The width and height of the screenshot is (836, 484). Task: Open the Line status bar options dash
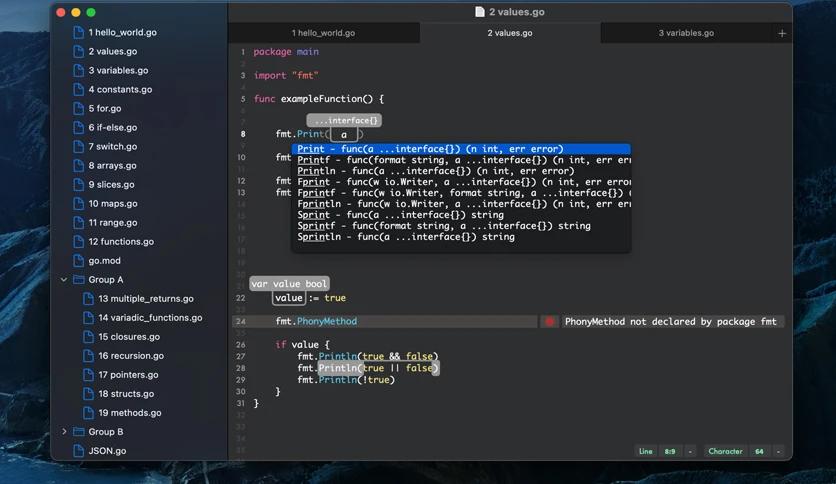[x=690, y=451]
